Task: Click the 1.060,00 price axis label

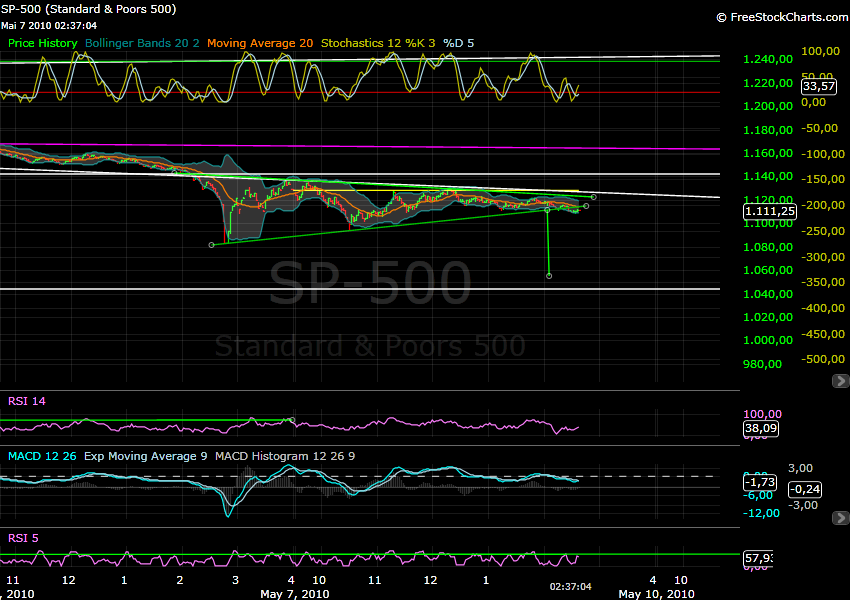Action: 768,270
